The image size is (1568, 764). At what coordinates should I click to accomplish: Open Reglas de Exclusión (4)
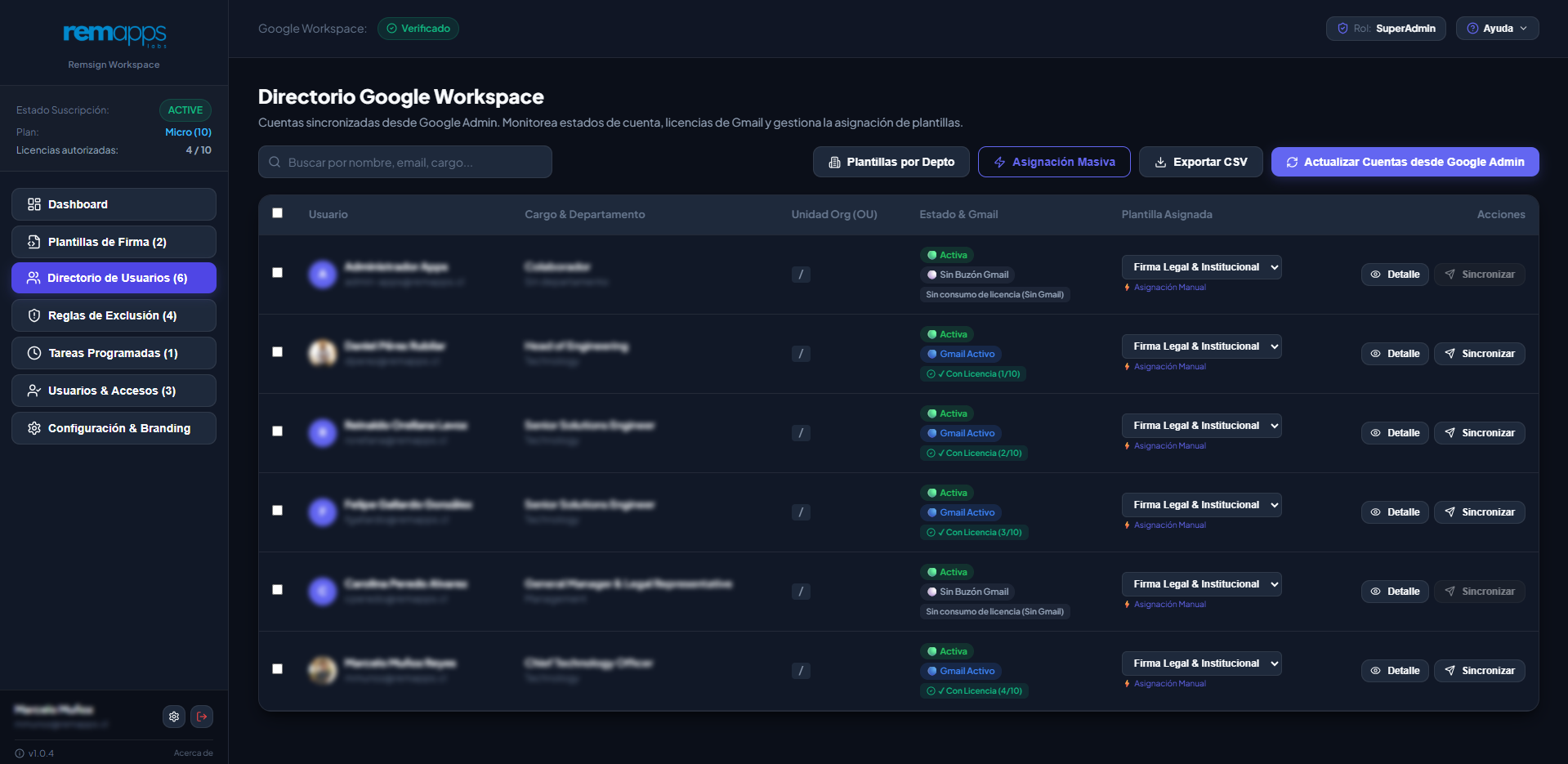114,315
